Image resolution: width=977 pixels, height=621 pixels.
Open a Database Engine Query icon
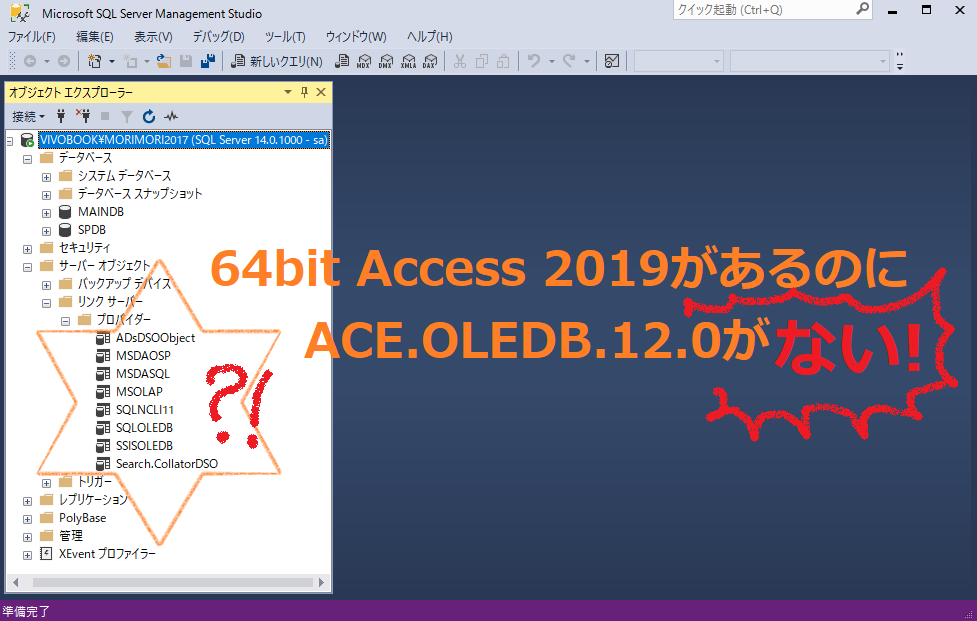(342, 61)
